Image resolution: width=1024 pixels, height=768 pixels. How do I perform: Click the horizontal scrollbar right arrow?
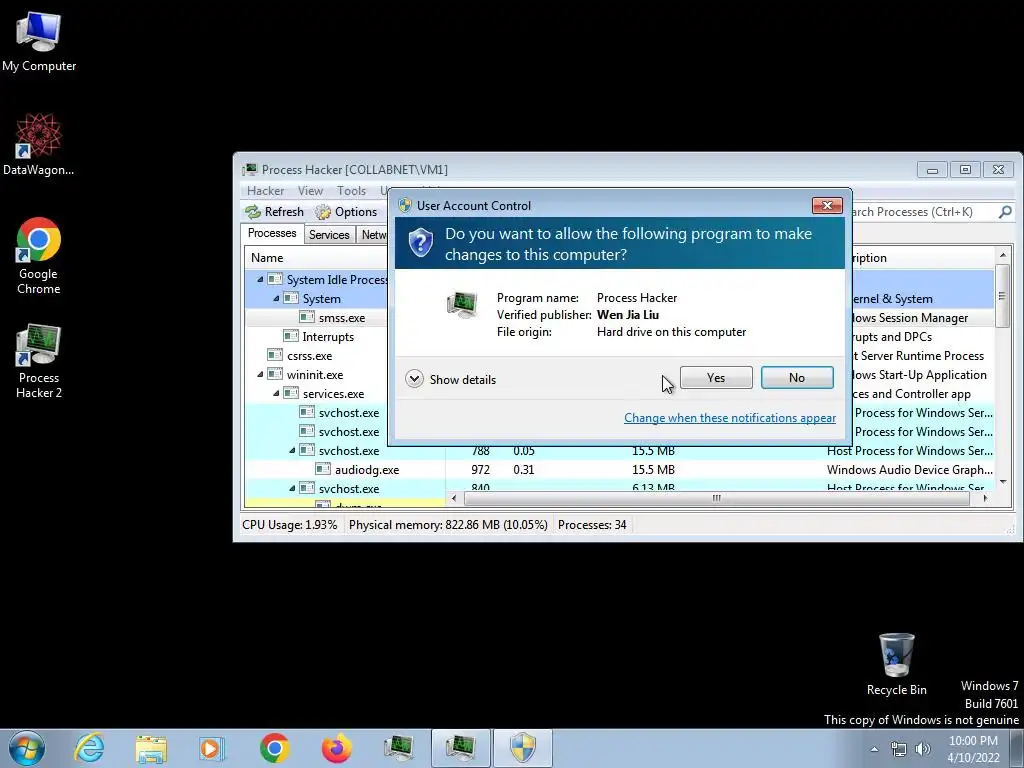(985, 498)
